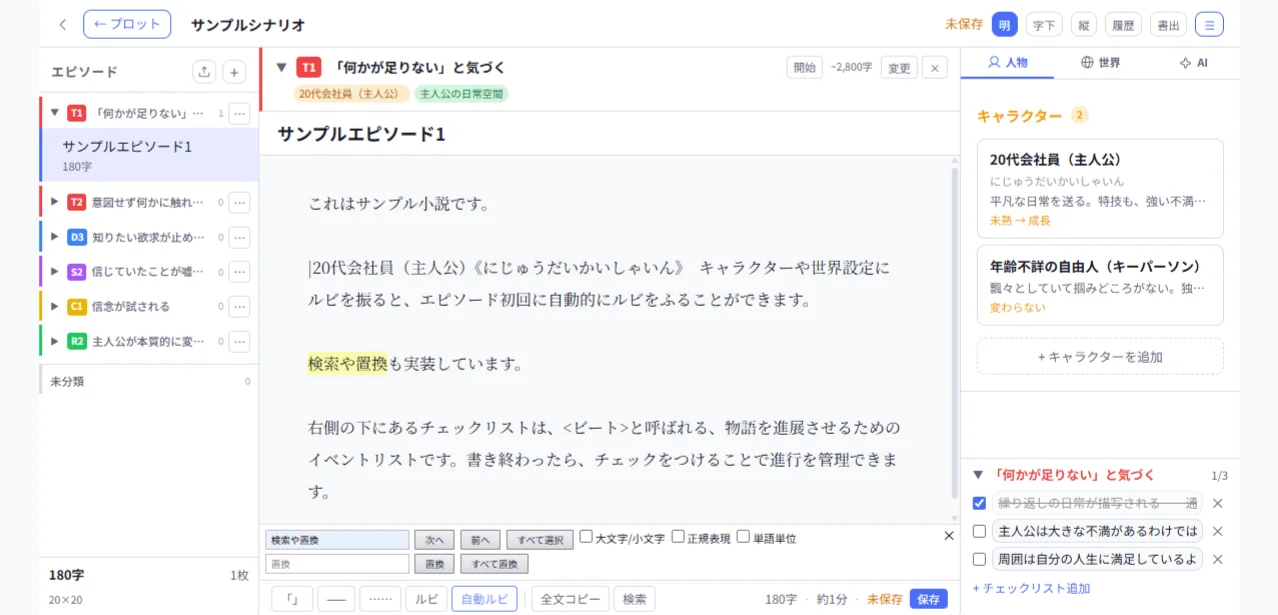Toggle vertical writing mode with 縦 icon
Viewport: 1278px width, 615px height.
pos(1084,23)
